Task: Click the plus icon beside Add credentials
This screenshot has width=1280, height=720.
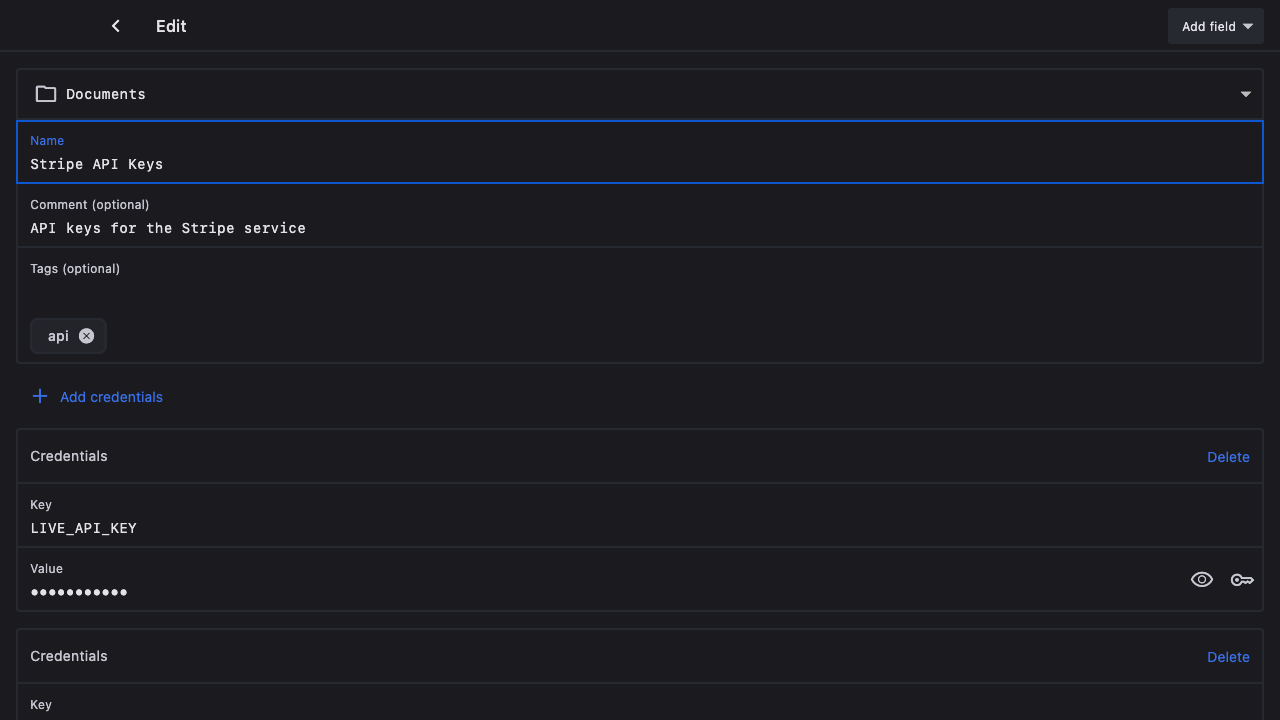Action: 40,397
